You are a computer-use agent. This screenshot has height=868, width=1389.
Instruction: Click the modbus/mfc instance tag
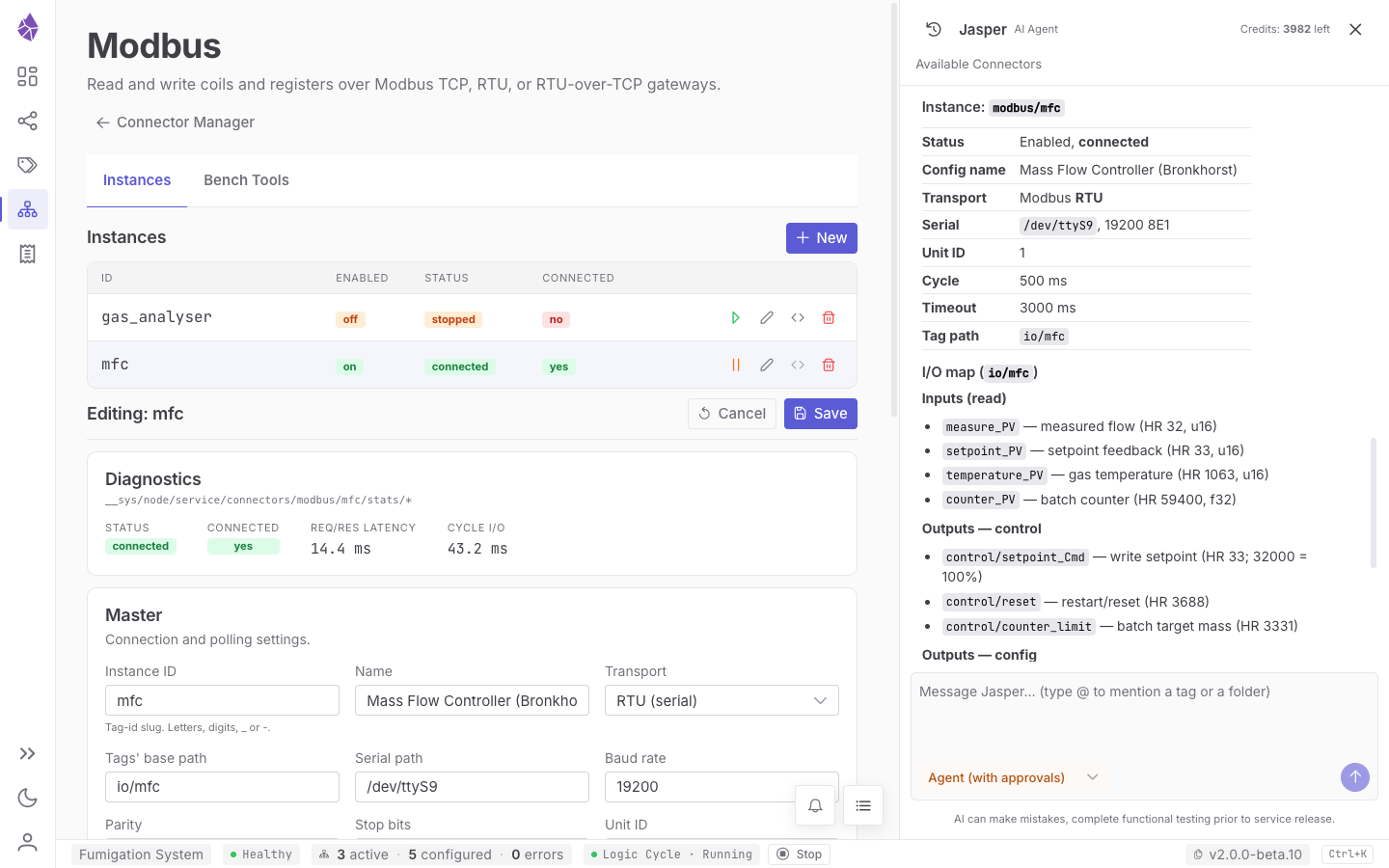pyautogui.click(x=1026, y=108)
